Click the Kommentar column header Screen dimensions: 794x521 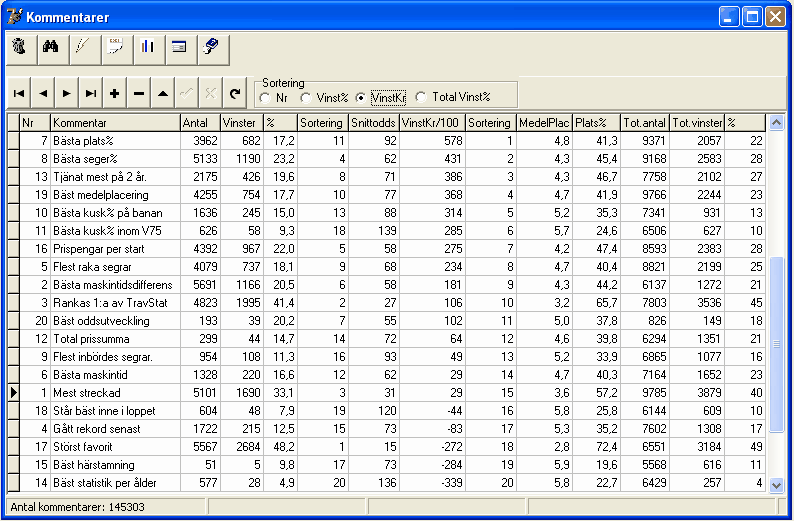(x=115, y=123)
